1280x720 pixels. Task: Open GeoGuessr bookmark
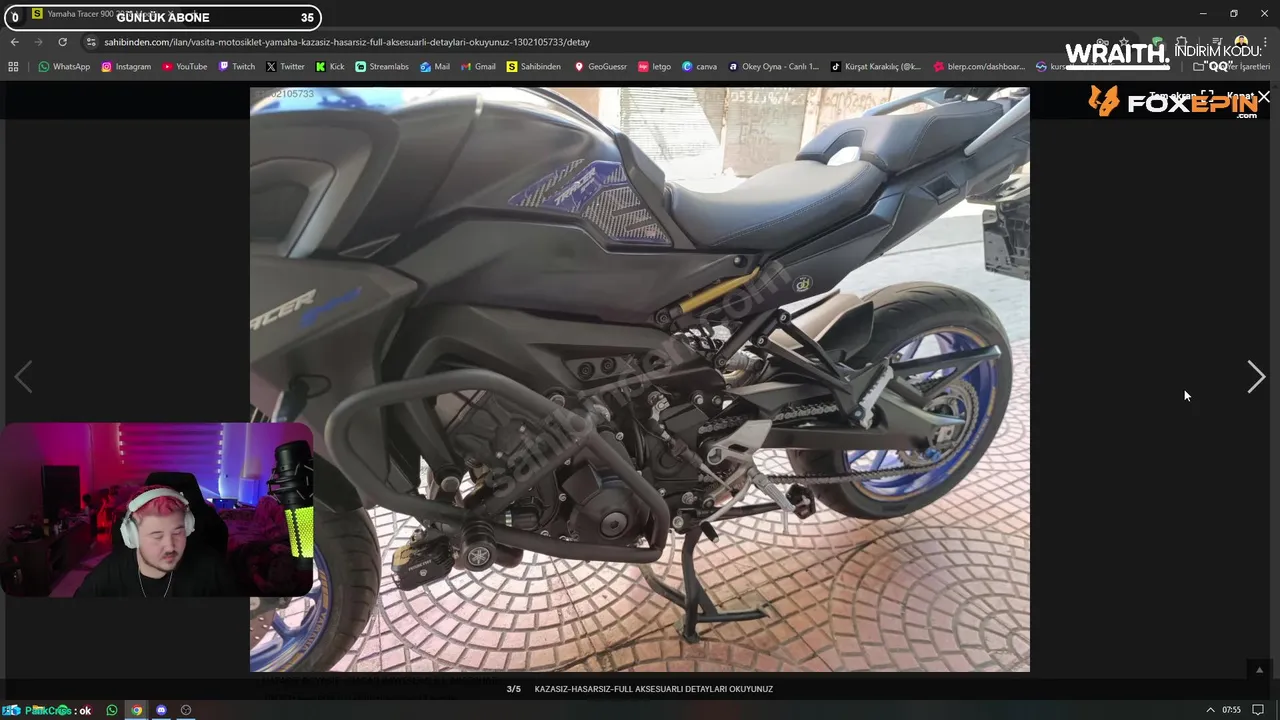pos(600,67)
